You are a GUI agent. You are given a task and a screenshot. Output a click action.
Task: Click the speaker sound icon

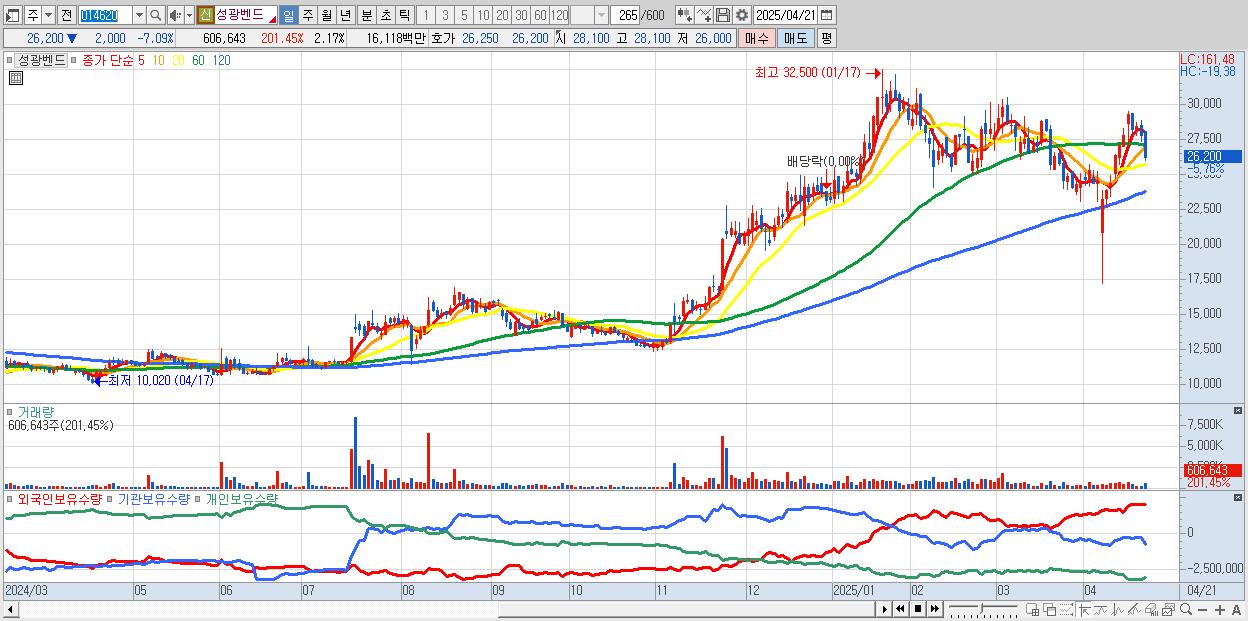click(x=175, y=15)
